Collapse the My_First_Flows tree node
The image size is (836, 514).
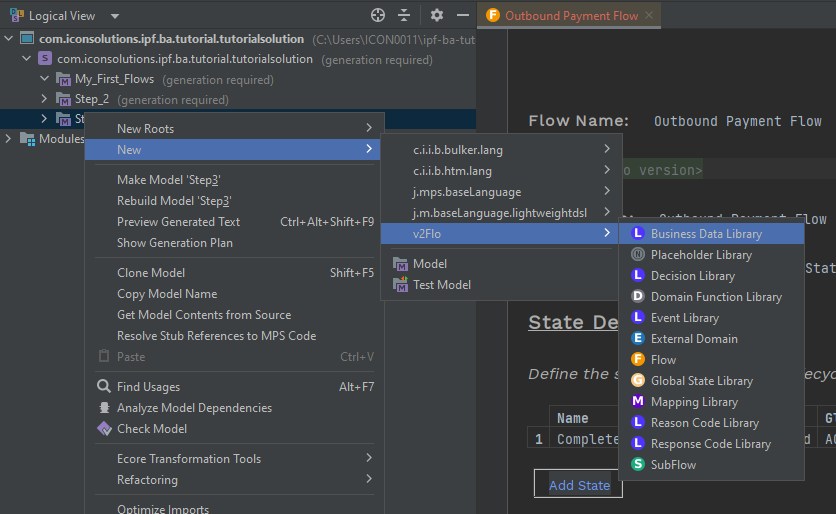click(x=44, y=79)
